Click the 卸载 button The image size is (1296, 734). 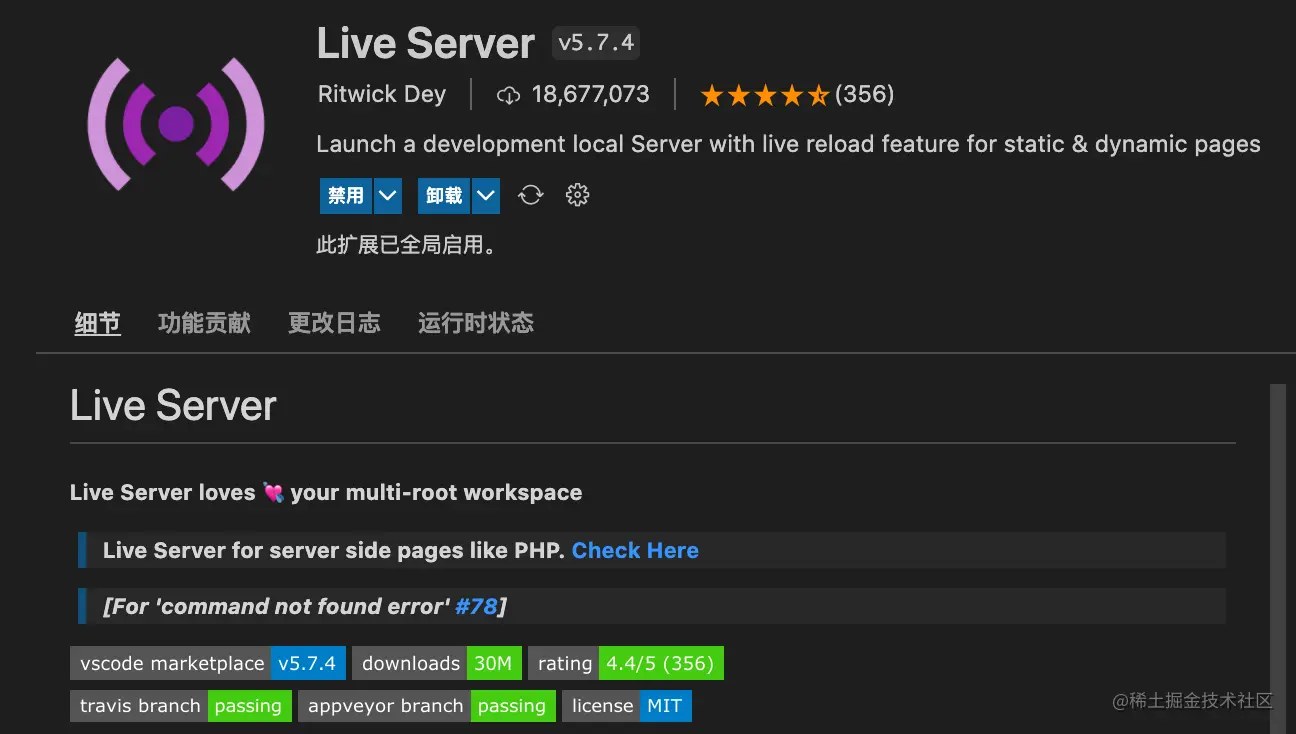pyautogui.click(x=444, y=196)
